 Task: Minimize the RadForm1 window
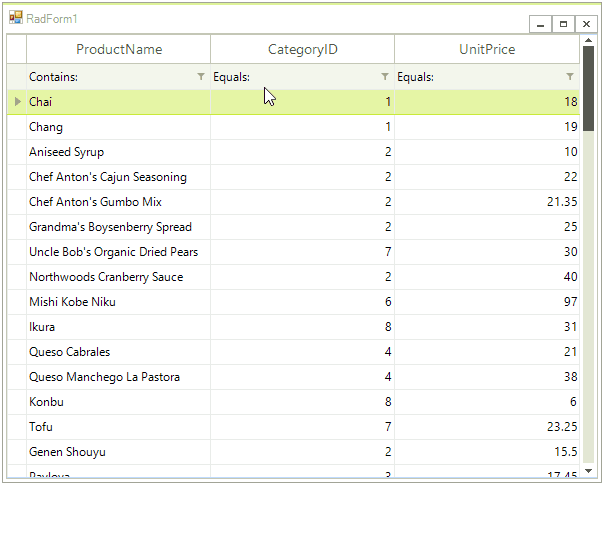click(x=540, y=24)
